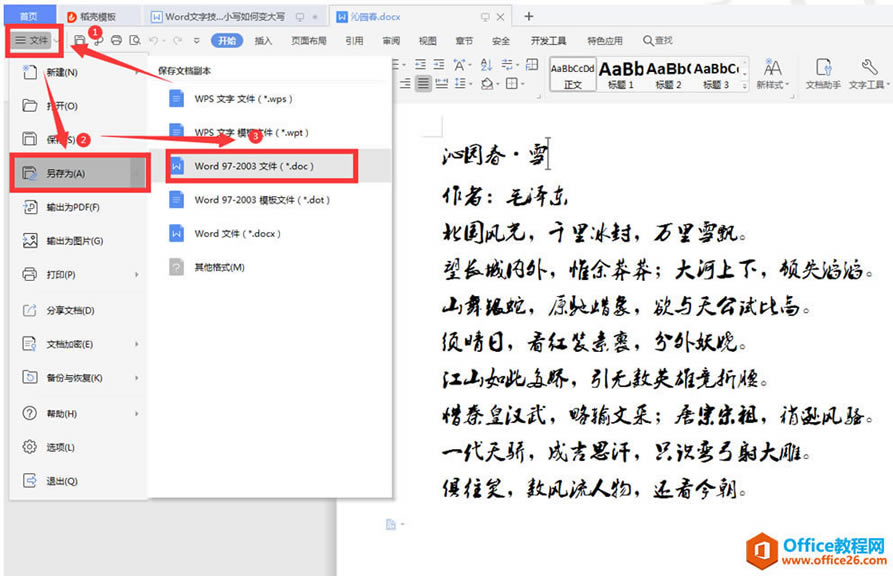
Task: Switch to the 插入 ribbon tab
Action: [263, 40]
